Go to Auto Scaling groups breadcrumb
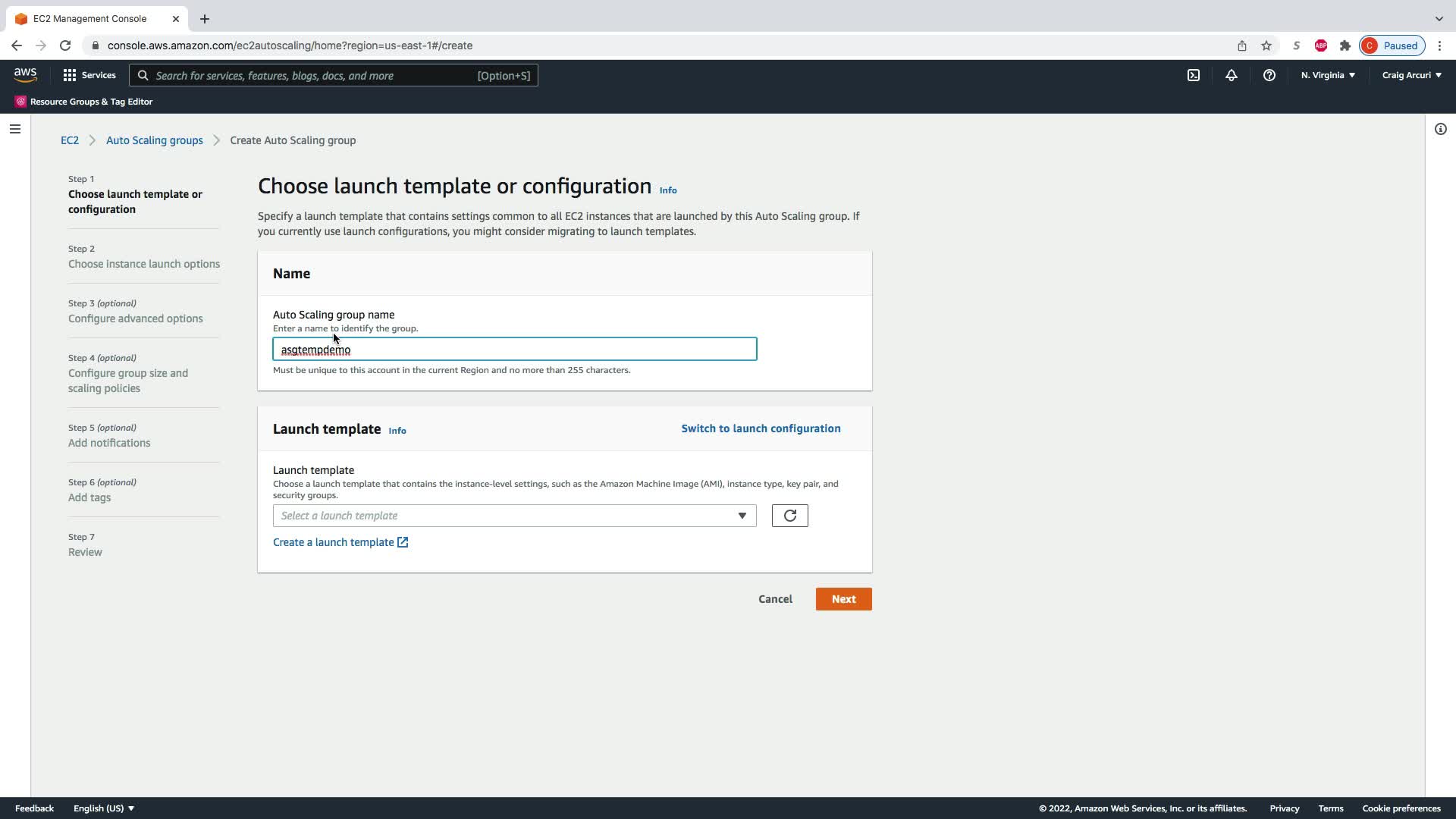The height and width of the screenshot is (819, 1456). coord(154,140)
